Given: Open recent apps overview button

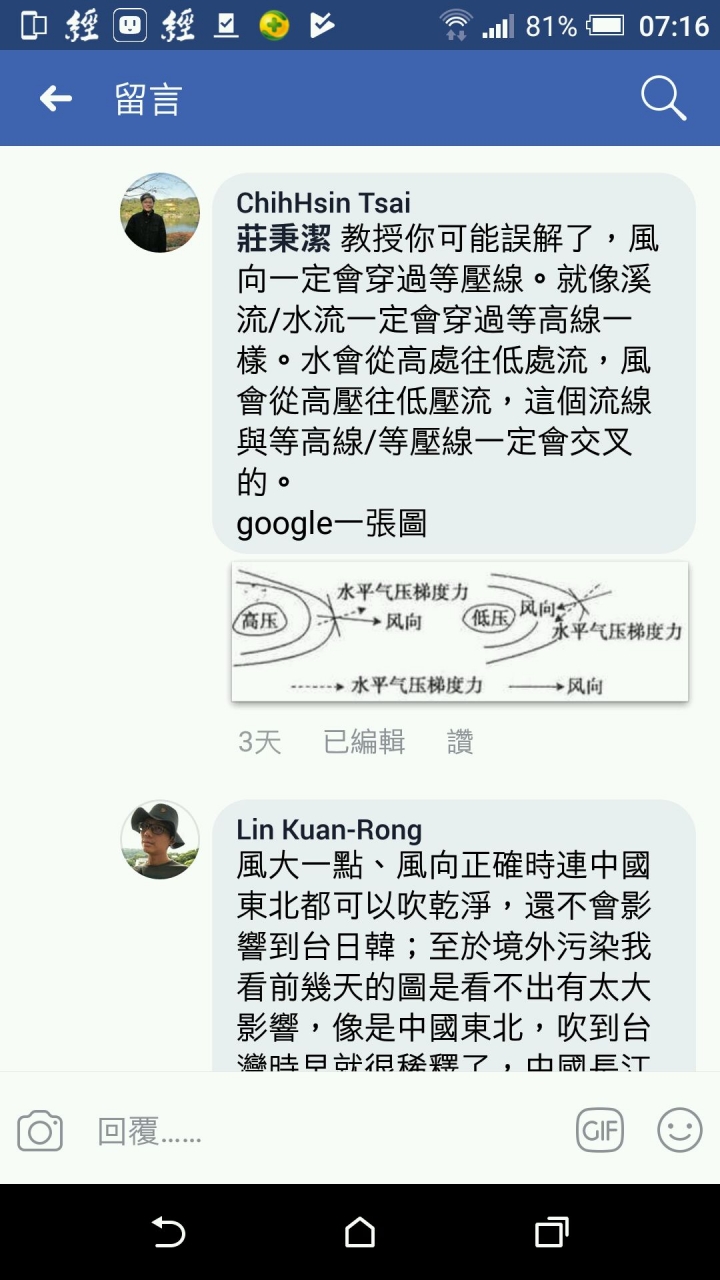Looking at the screenshot, I should point(551,1232).
